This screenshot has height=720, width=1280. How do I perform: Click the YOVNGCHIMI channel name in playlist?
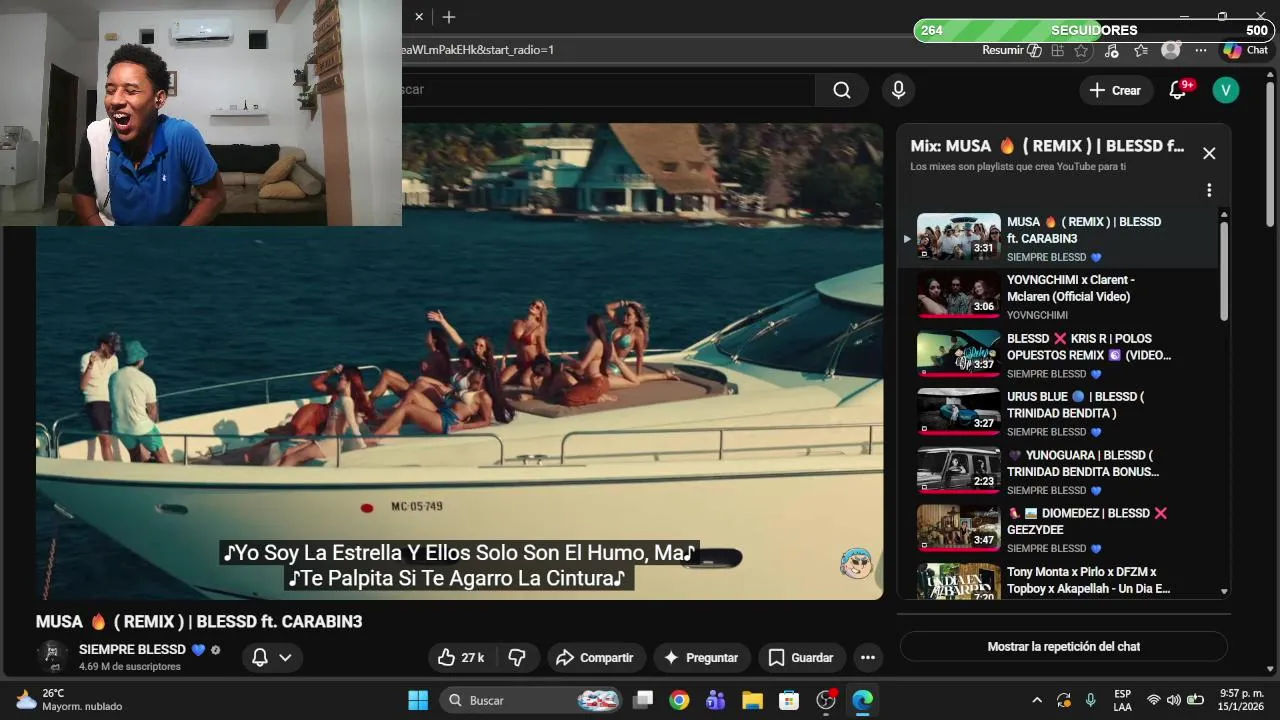click(x=1037, y=315)
